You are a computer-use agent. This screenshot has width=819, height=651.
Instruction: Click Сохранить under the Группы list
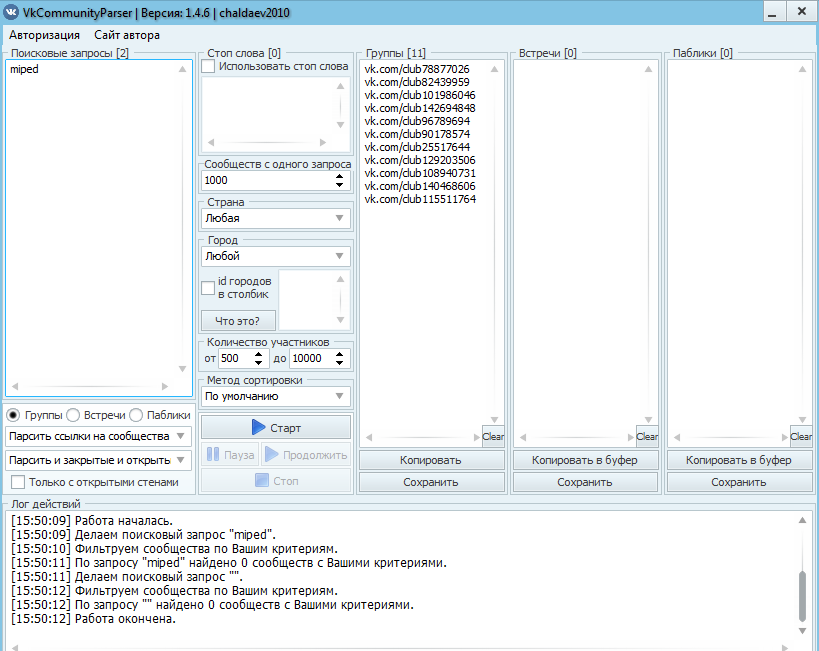click(431, 482)
